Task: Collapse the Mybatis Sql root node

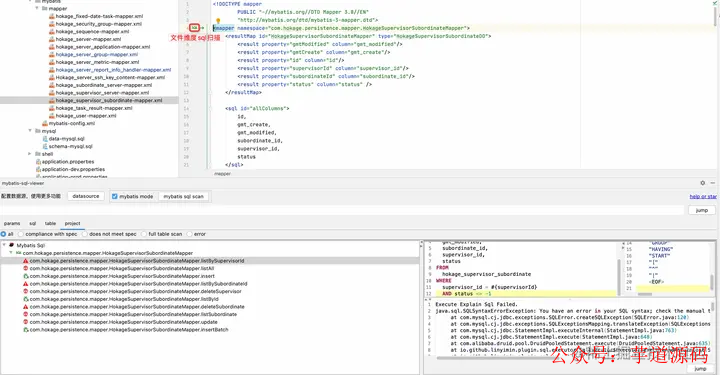Action: click(x=4, y=245)
